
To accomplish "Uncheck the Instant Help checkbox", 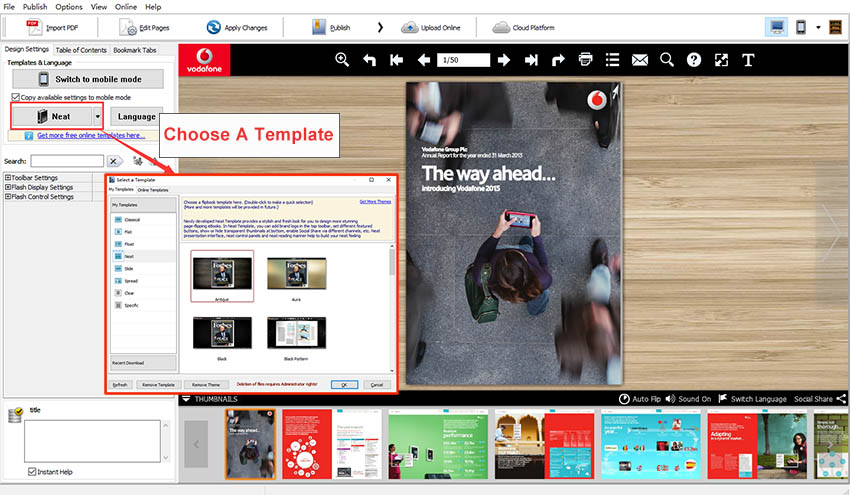I will click(x=30, y=471).
